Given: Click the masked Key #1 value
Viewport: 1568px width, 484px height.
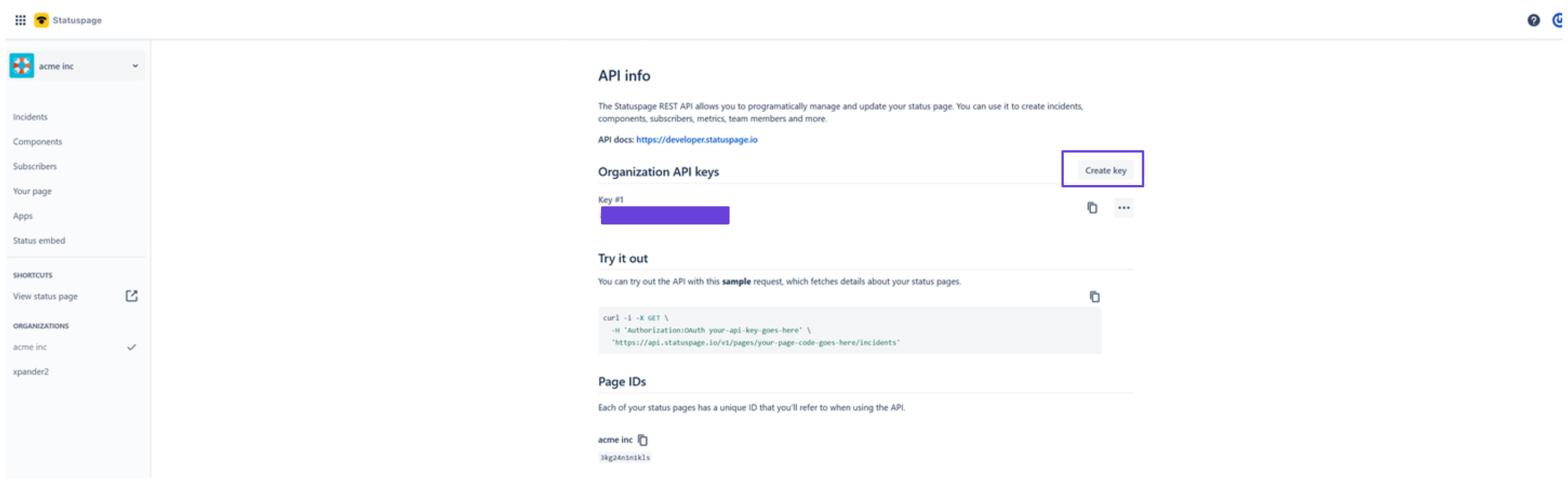Looking at the screenshot, I should point(664,215).
